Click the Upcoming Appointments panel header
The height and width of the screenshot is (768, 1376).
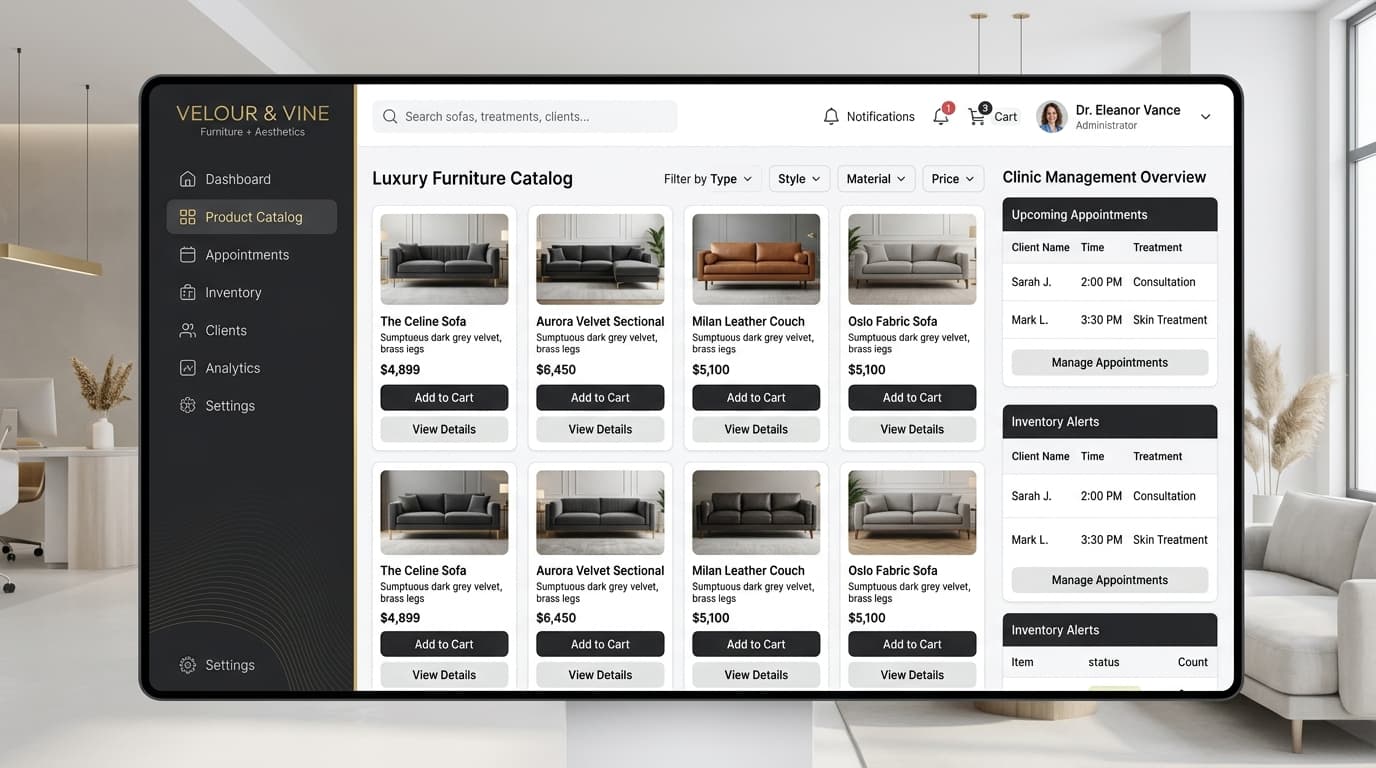[1109, 215]
